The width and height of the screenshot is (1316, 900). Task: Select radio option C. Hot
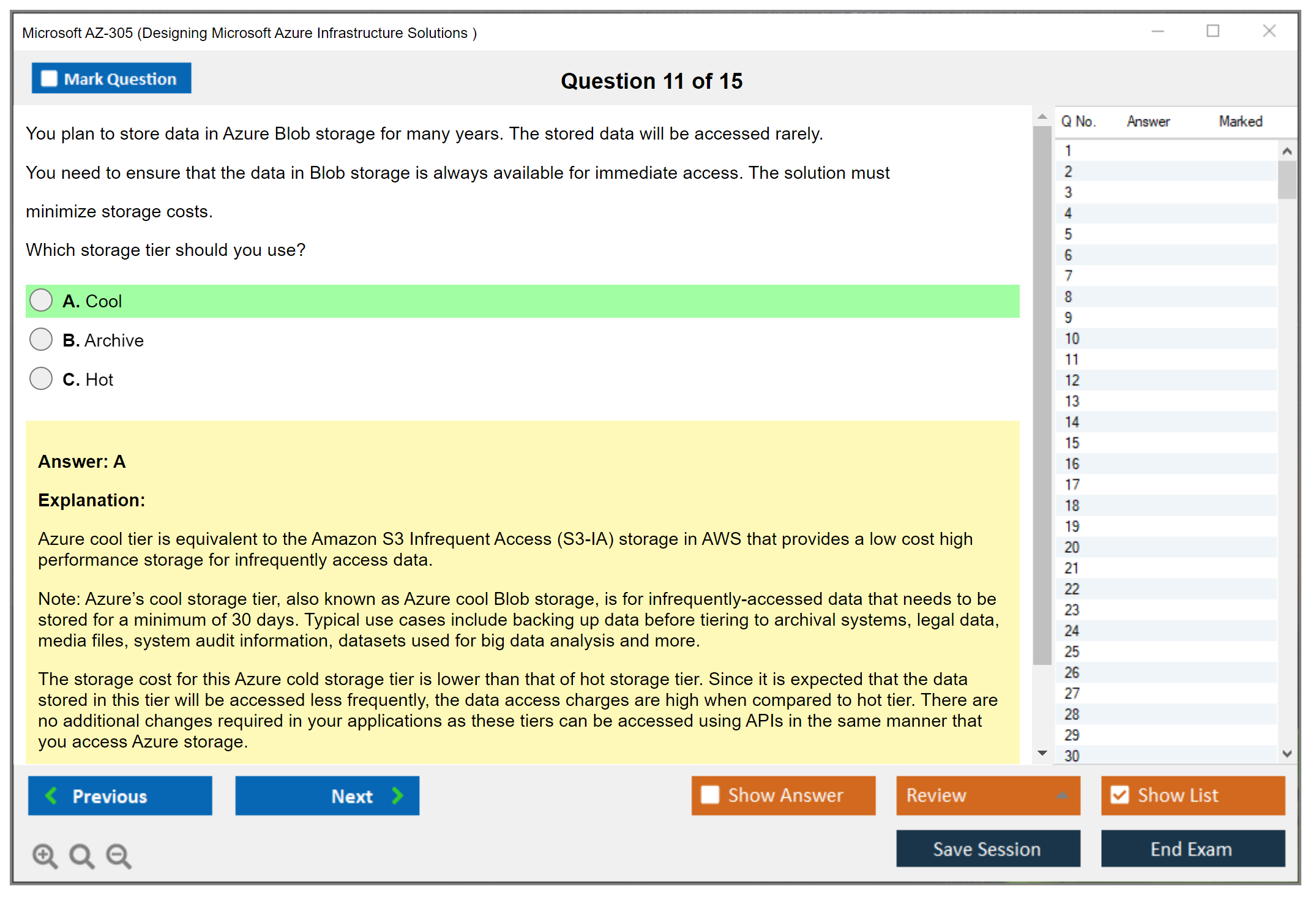coord(41,378)
